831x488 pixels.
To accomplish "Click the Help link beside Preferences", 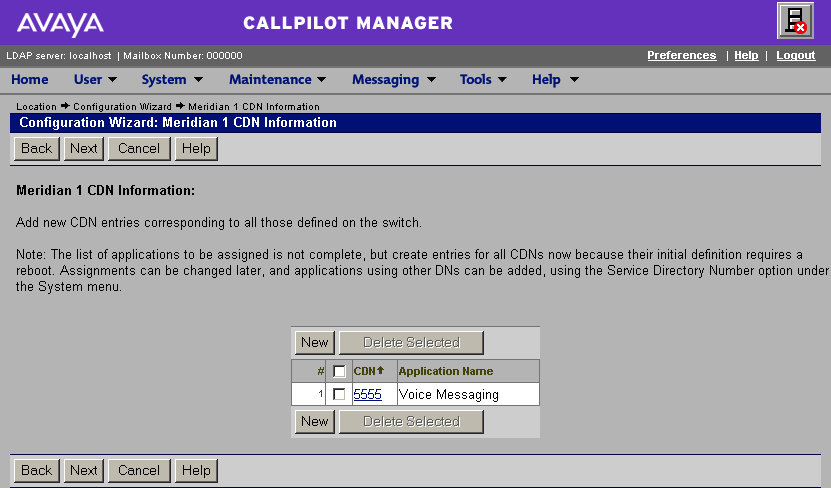I will [x=746, y=55].
